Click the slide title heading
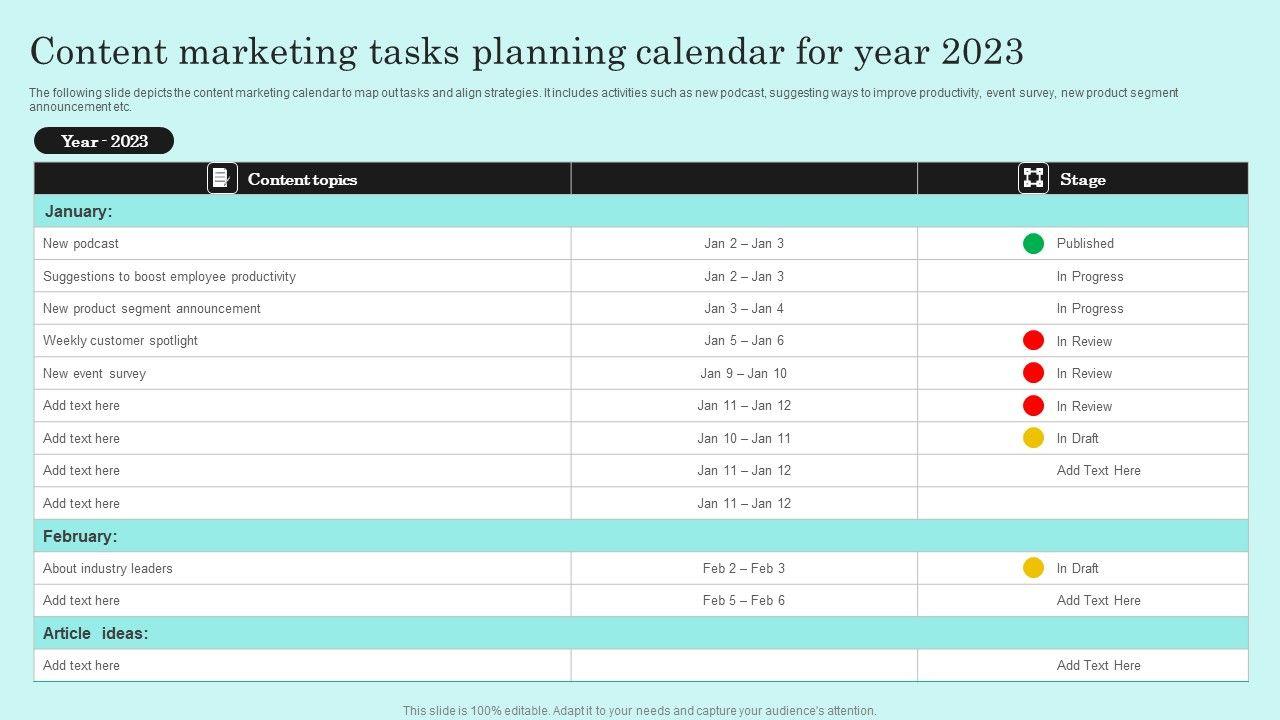1280x720 pixels. click(x=527, y=52)
